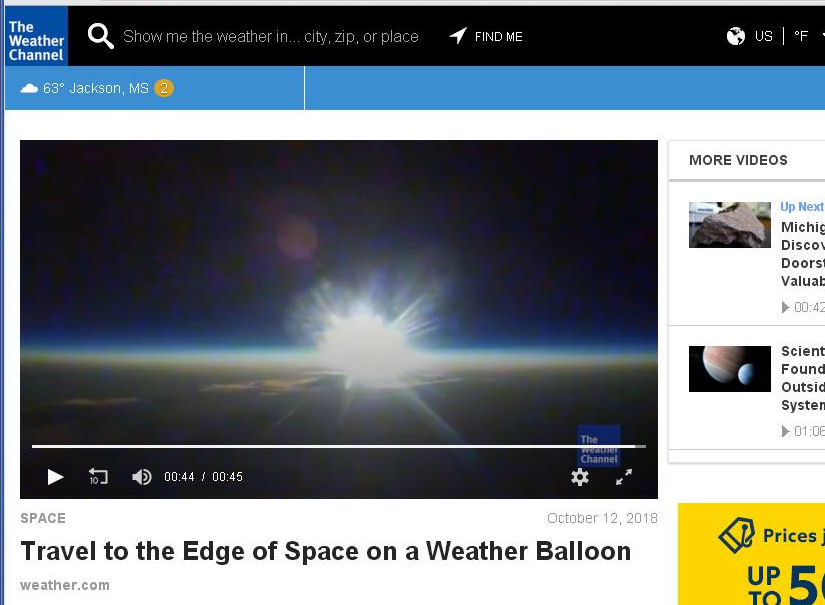825x605 pixels.
Task: Play the weather balloon video
Action: [56, 477]
